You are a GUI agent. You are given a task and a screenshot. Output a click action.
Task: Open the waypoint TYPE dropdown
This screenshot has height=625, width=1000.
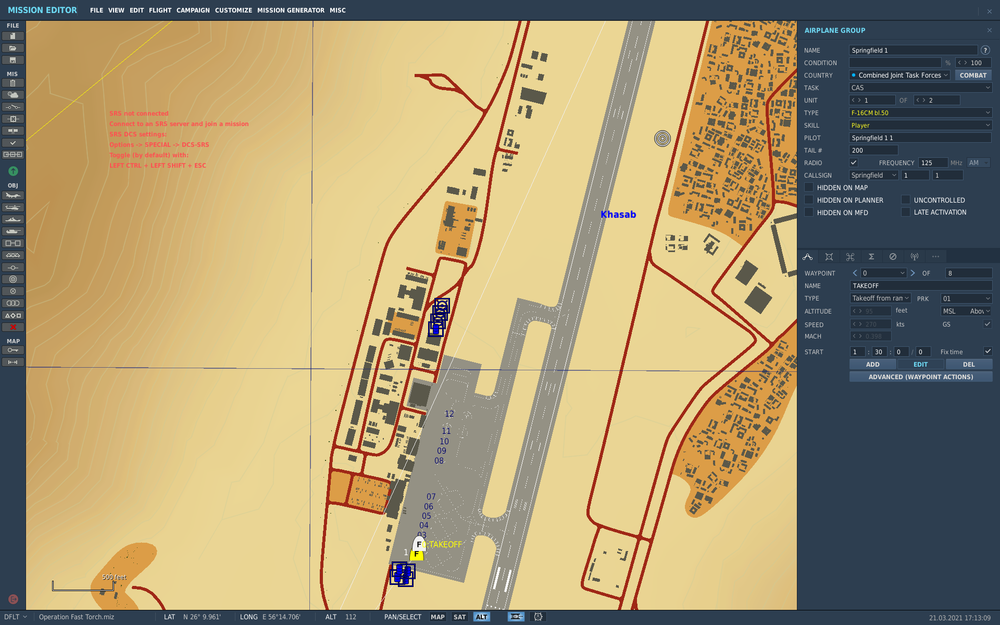[x=880, y=298]
